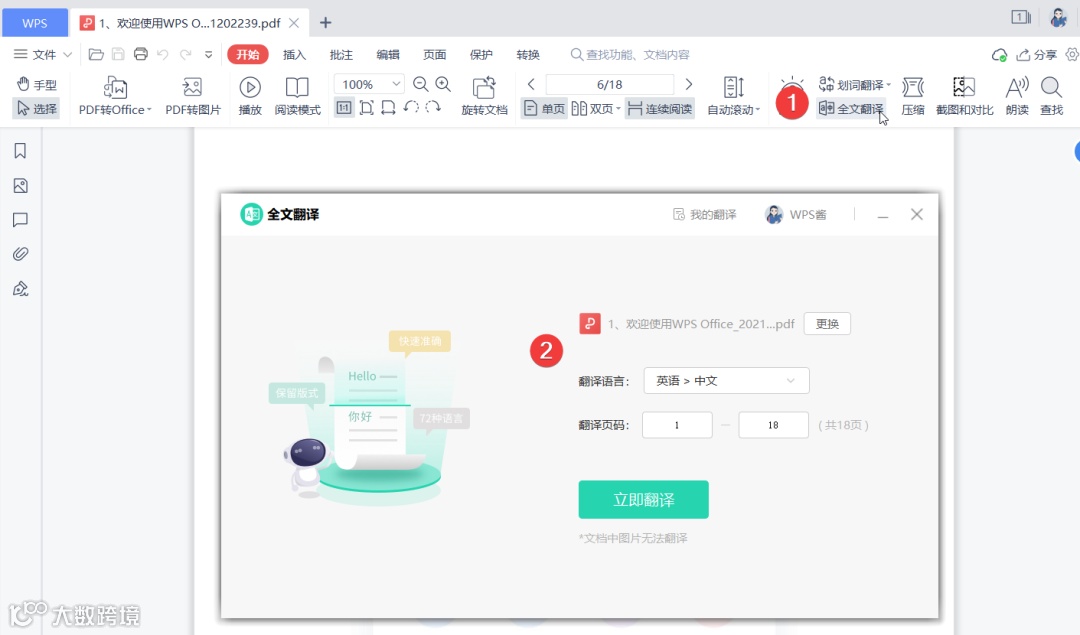This screenshot has height=635, width=1080.
Task: Rotate page counterclockwise
Action: pyautogui.click(x=411, y=107)
